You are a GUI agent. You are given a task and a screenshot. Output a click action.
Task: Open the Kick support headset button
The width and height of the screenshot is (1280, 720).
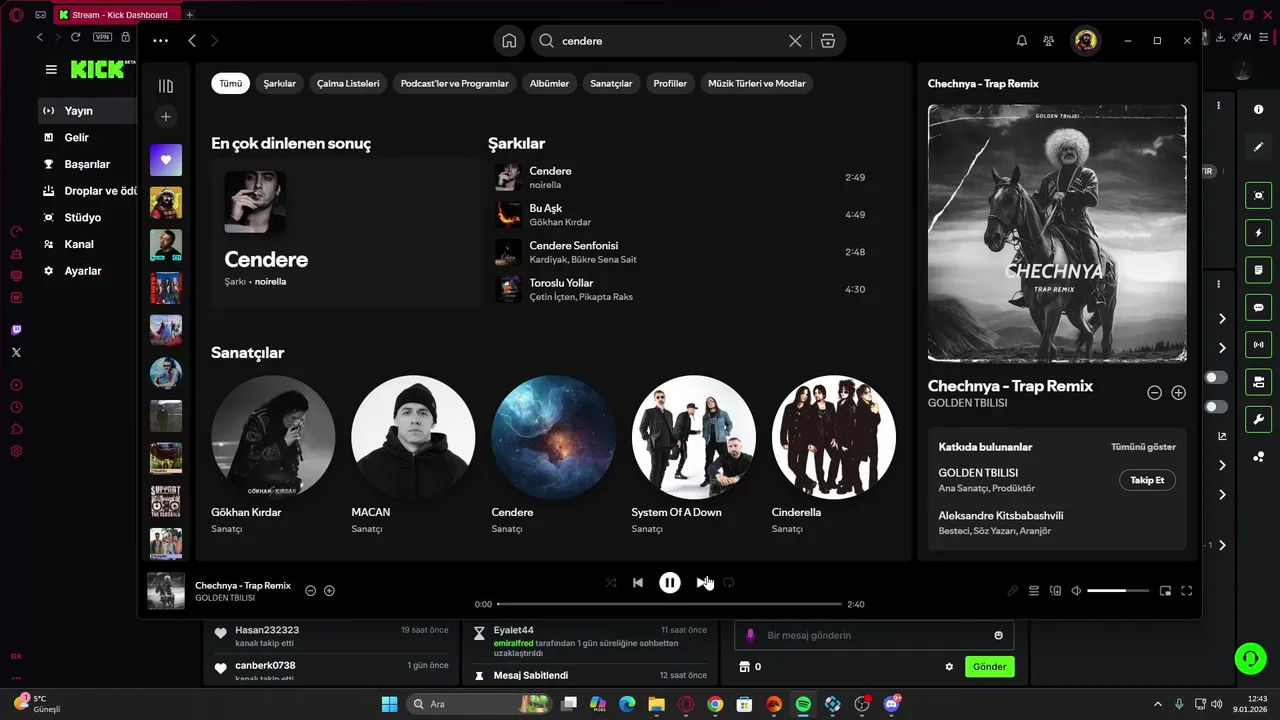pos(1250,657)
